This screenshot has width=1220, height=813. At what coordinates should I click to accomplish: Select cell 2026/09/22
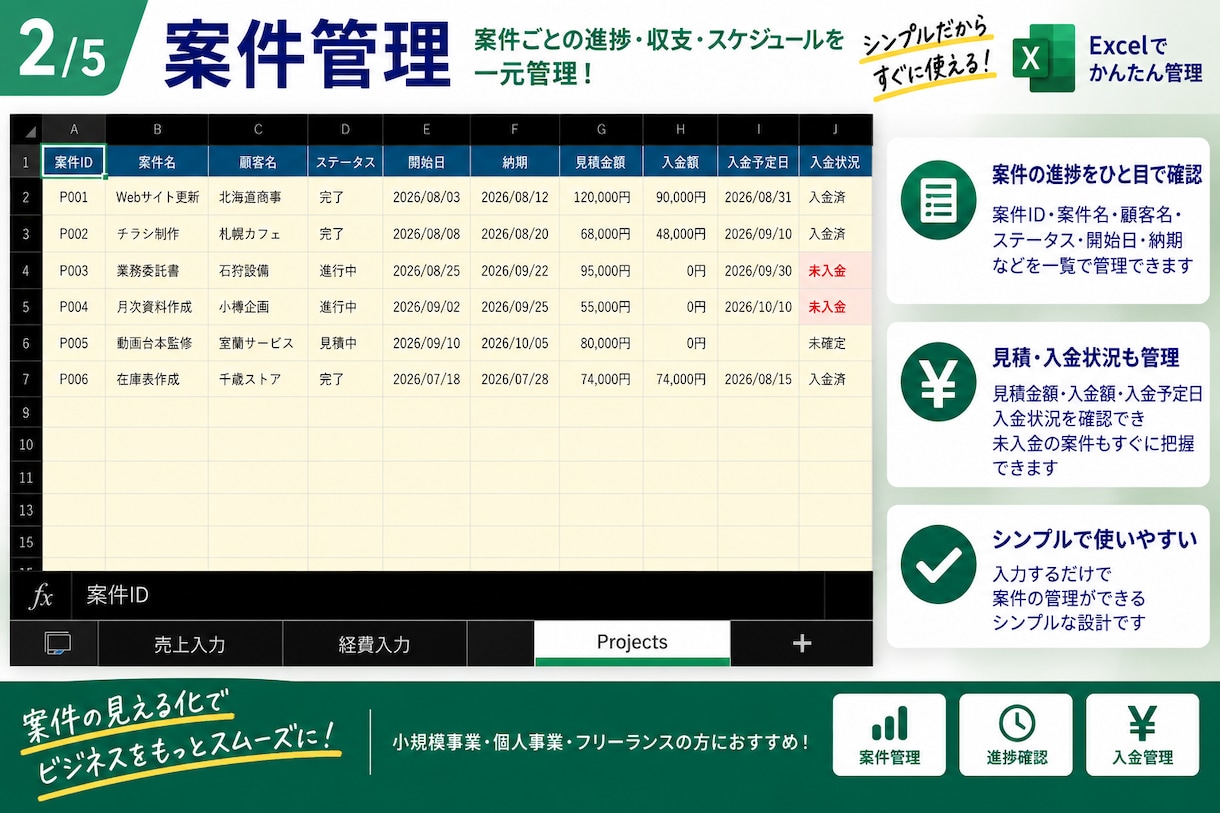515,270
